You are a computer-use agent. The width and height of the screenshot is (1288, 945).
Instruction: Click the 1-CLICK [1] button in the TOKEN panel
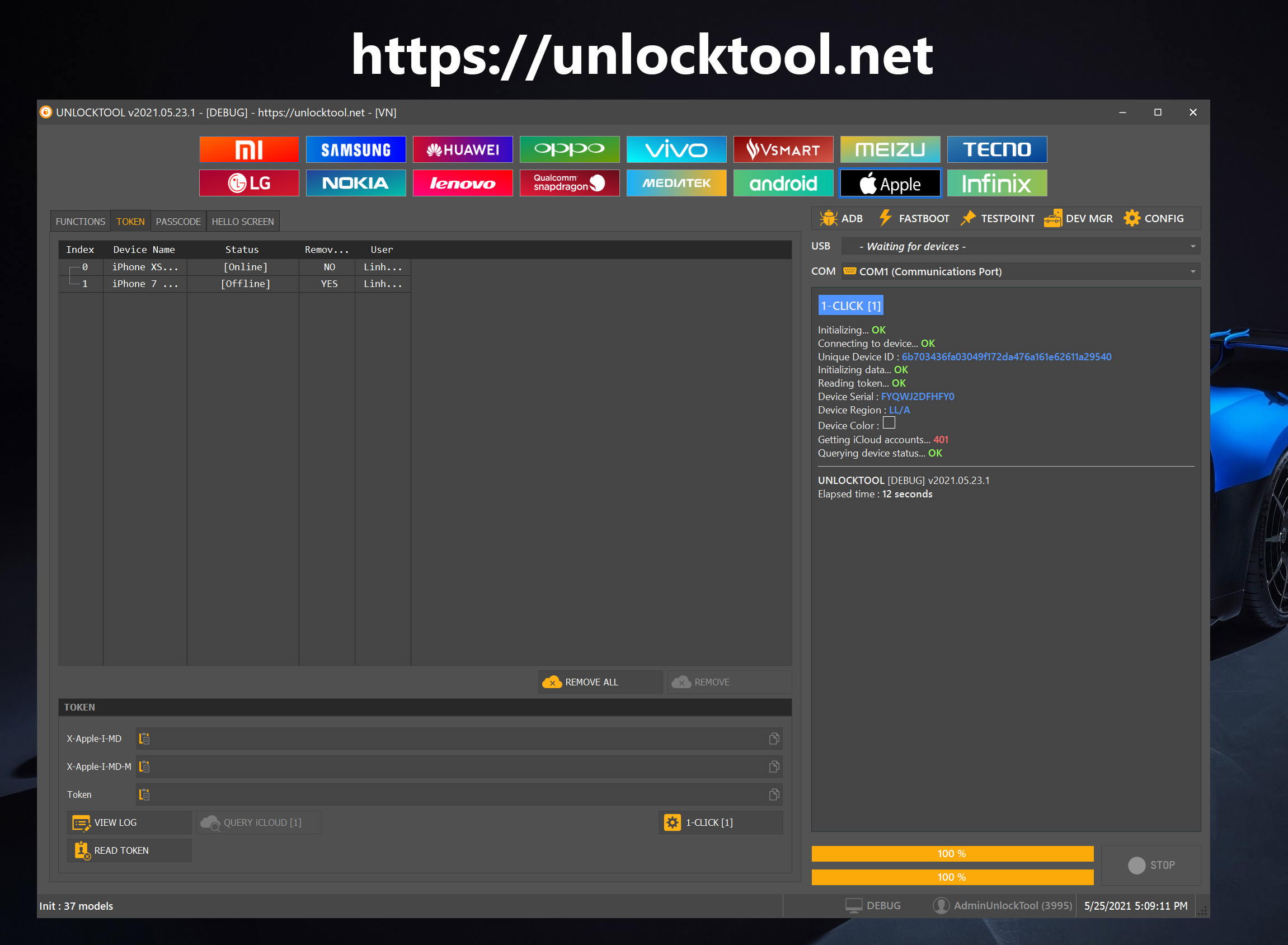721,822
